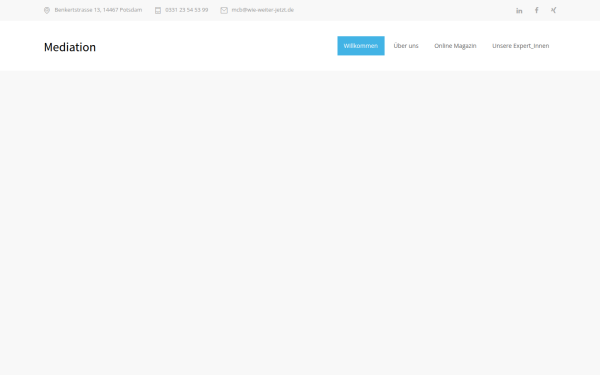Viewport: 600px width, 375px height.
Task: Open the Xing profile icon
Action: tap(553, 10)
